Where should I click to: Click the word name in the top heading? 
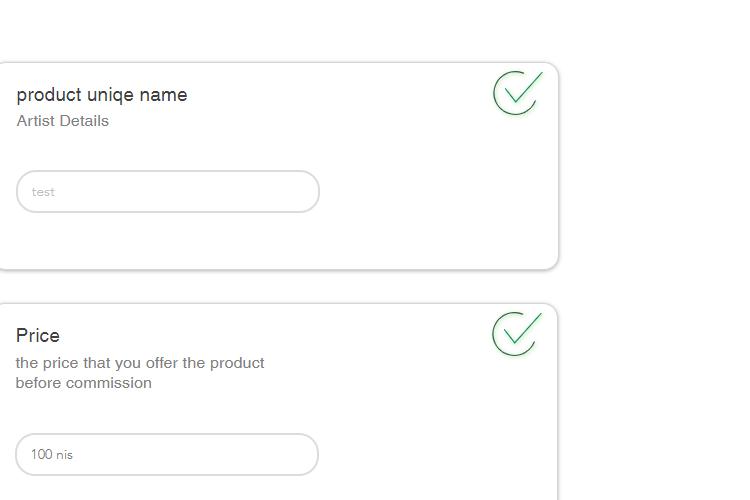163,95
